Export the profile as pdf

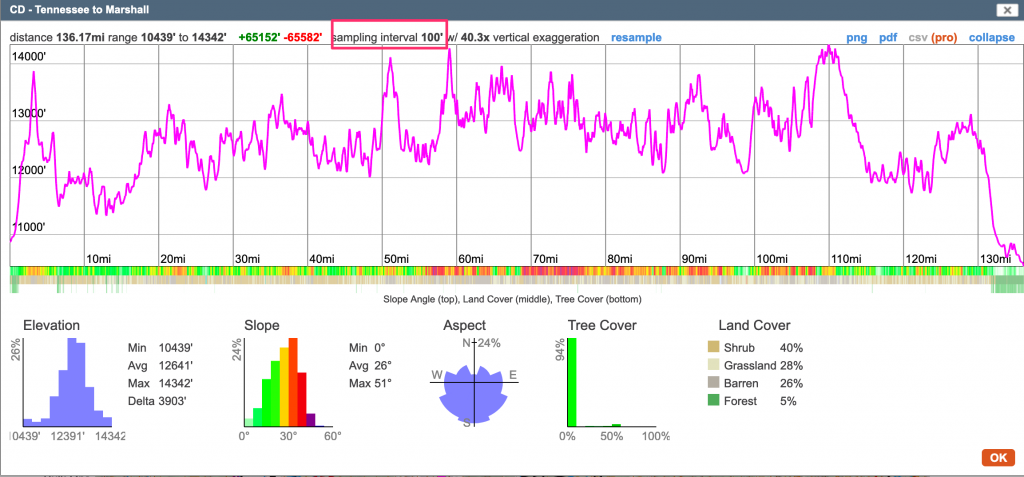(888, 37)
